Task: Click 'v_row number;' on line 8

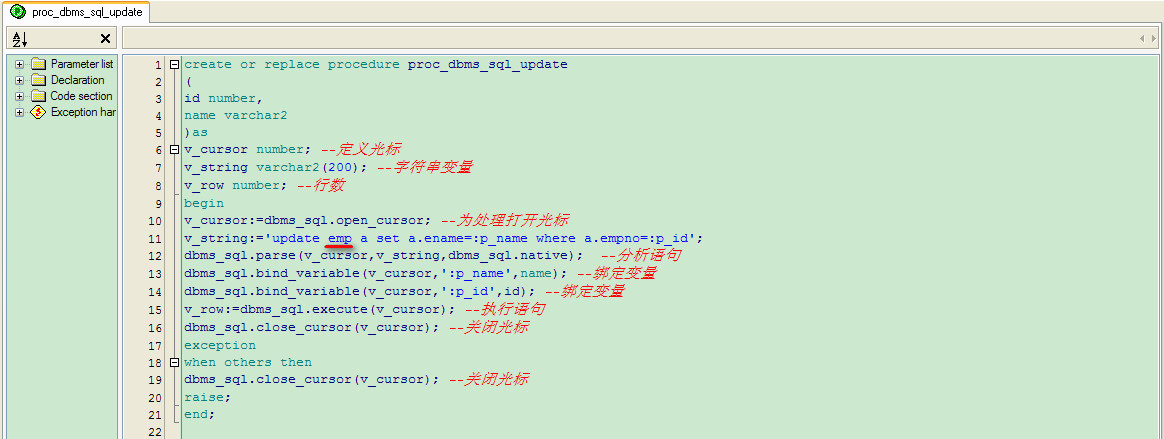Action: [236, 186]
